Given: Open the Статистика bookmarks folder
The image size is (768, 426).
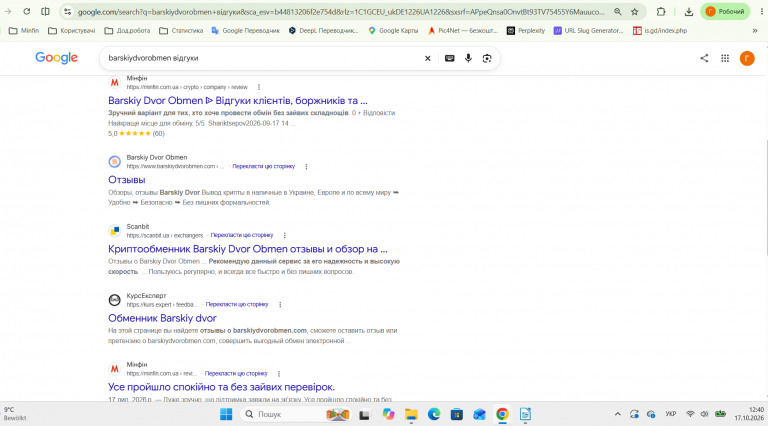Looking at the screenshot, I should click(x=181, y=30).
